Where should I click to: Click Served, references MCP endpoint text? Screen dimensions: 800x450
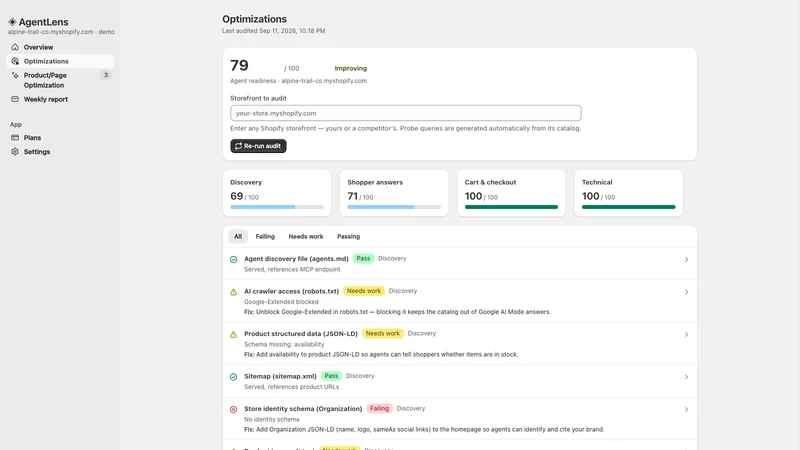click(292, 269)
